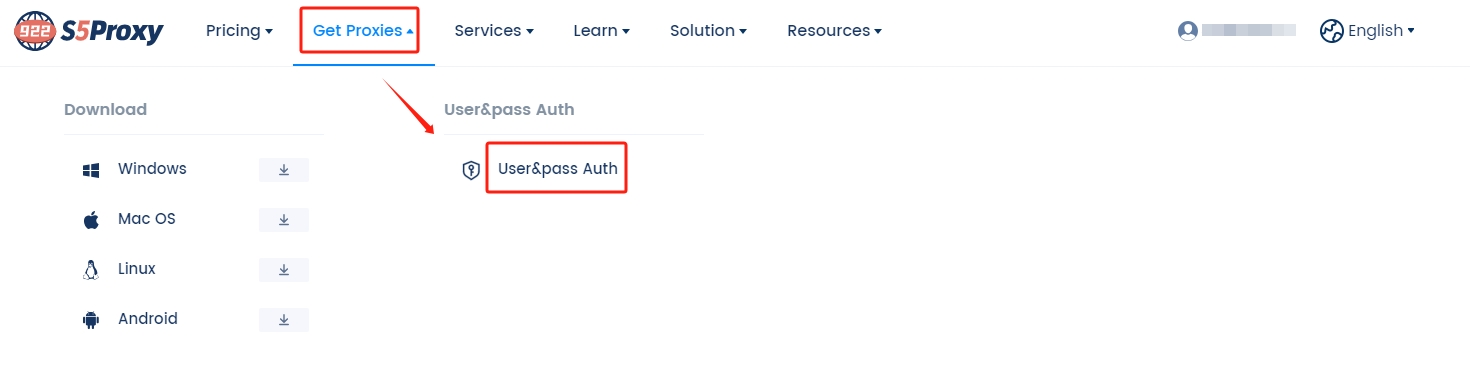Click the Windows platform icon

[91, 170]
